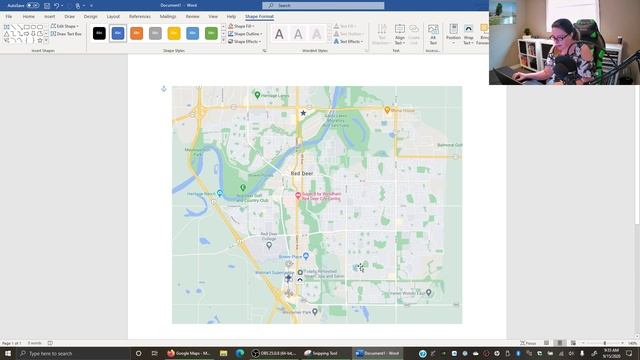Screen dimensions: 640x360
Task: Apply the dark blue shape style swatch
Action: tap(118, 33)
